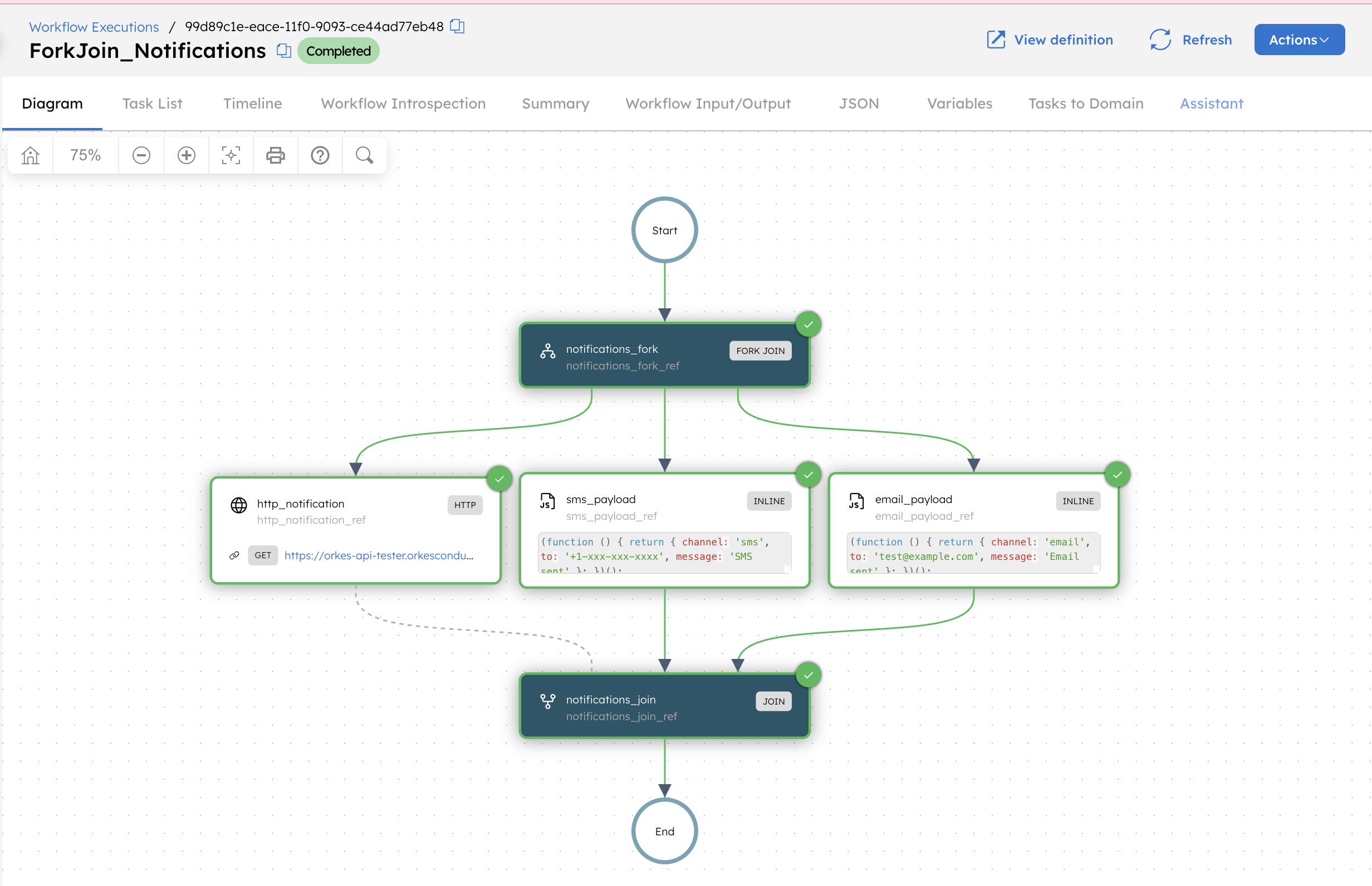The width and height of the screenshot is (1372, 886).
Task: Copy the workflow execution ID
Action: [x=457, y=26]
